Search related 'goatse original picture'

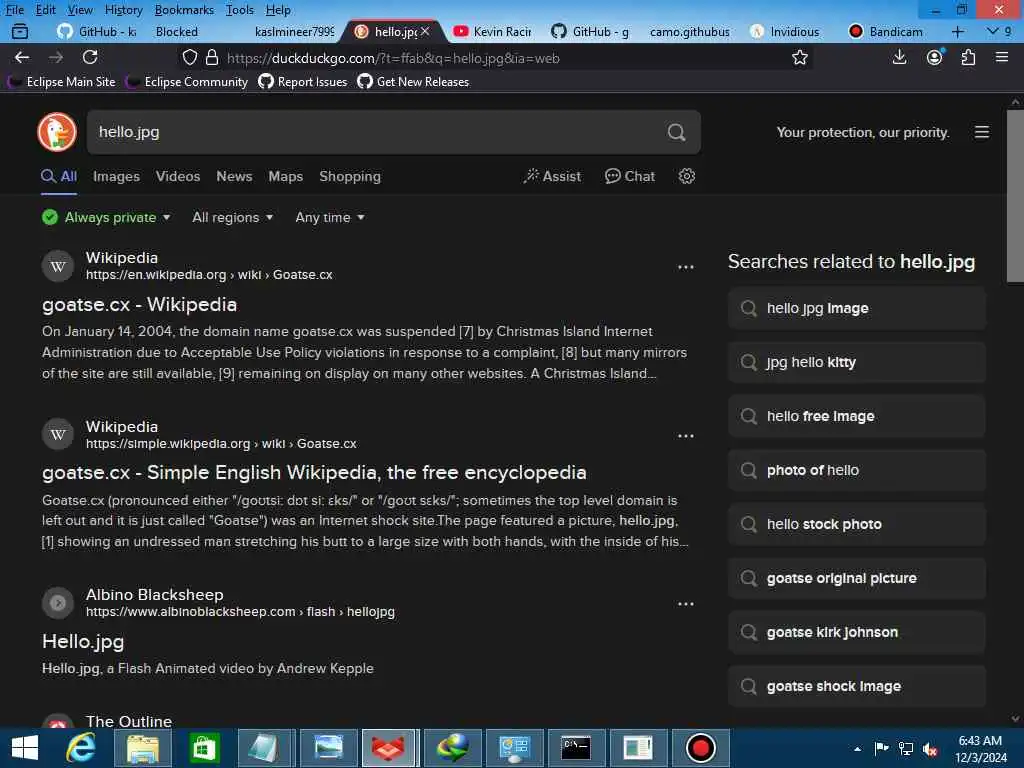tap(857, 579)
